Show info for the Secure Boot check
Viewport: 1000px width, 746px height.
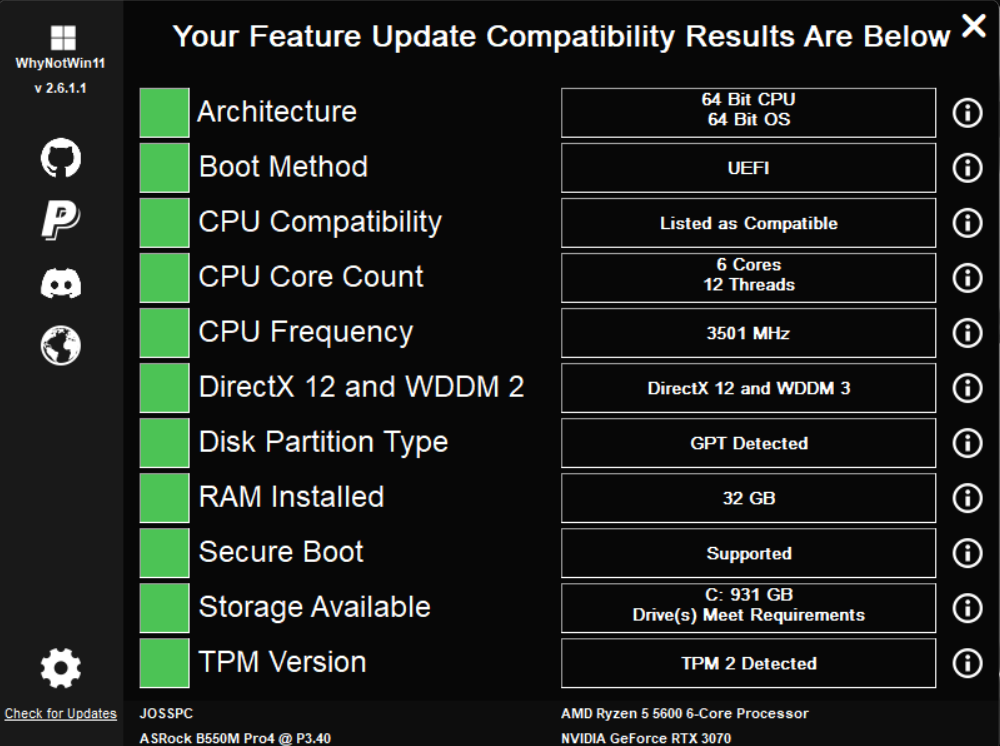tap(967, 553)
